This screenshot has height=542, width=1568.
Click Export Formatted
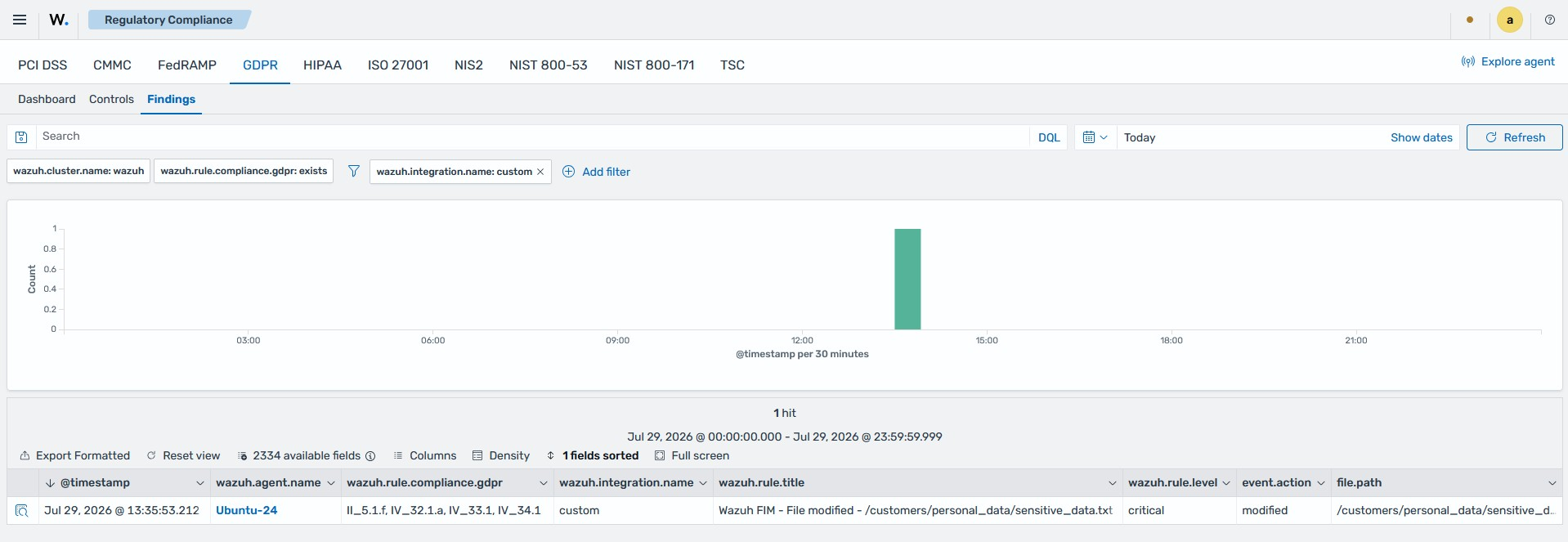point(75,456)
